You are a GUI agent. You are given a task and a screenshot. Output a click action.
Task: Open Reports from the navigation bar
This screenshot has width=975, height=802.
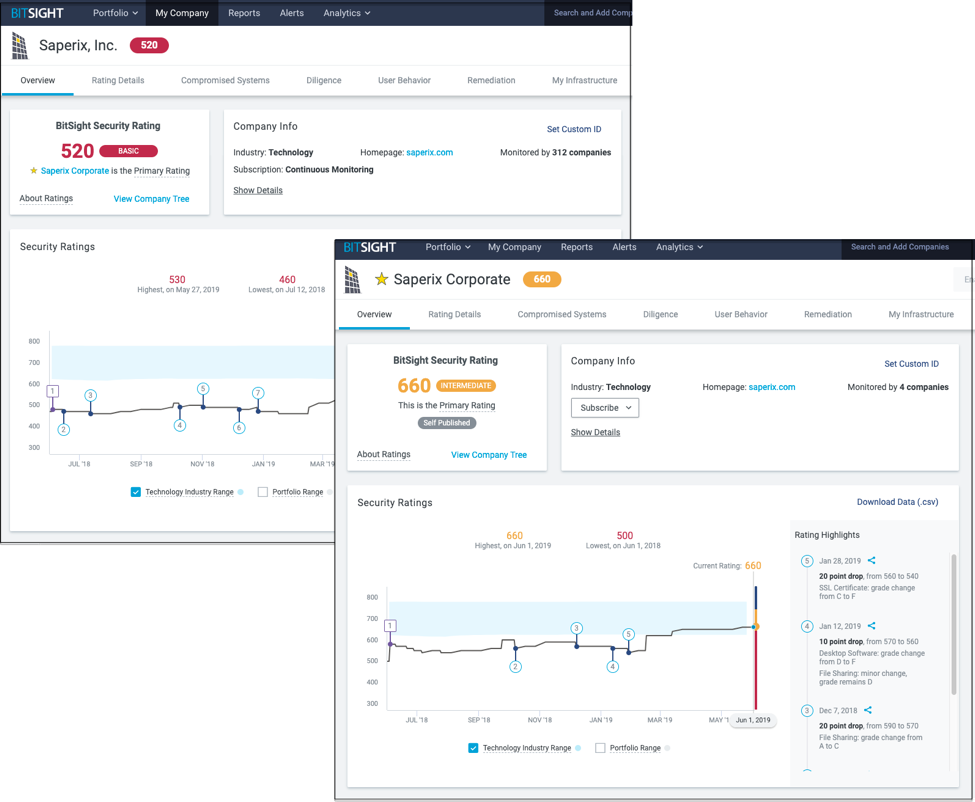pyautogui.click(x=576, y=247)
